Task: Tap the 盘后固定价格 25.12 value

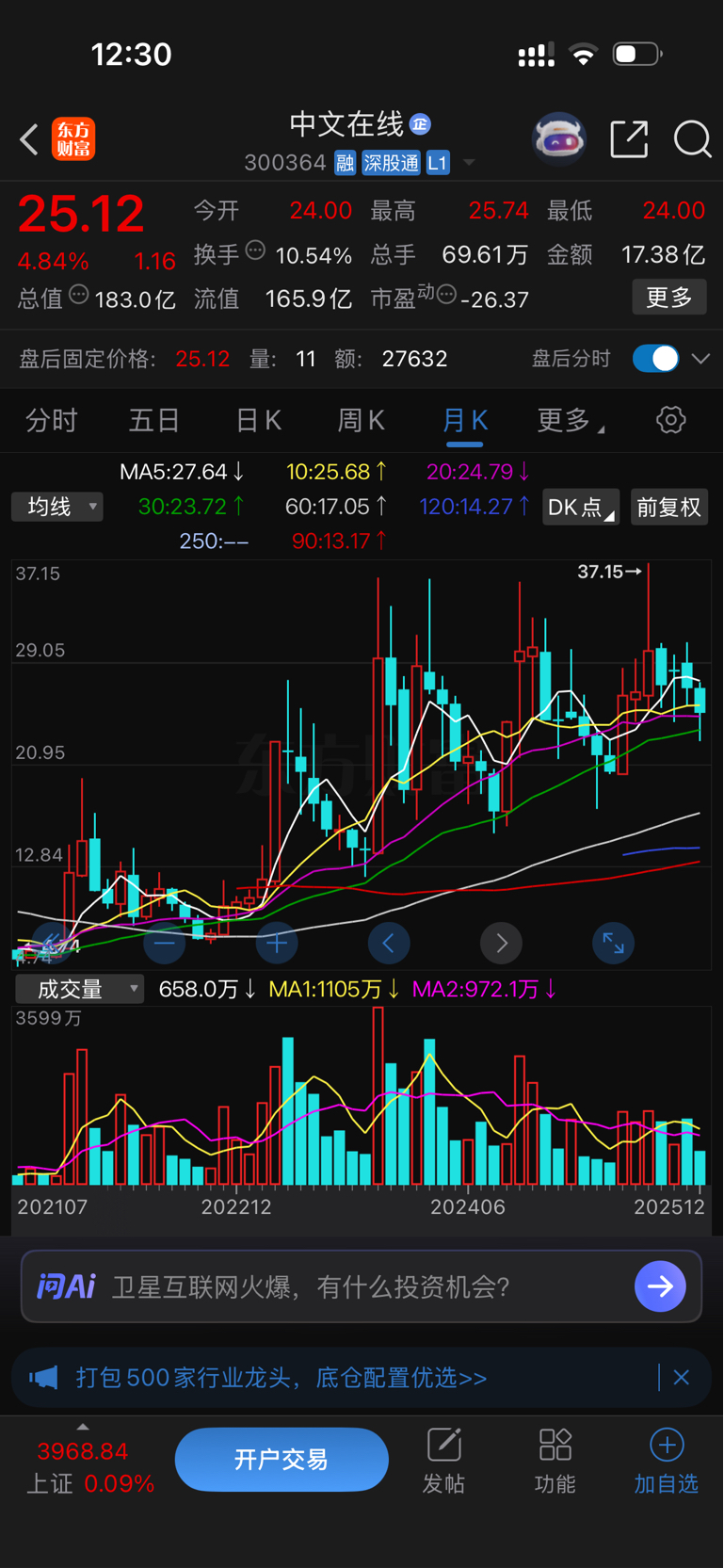Action: (202, 359)
